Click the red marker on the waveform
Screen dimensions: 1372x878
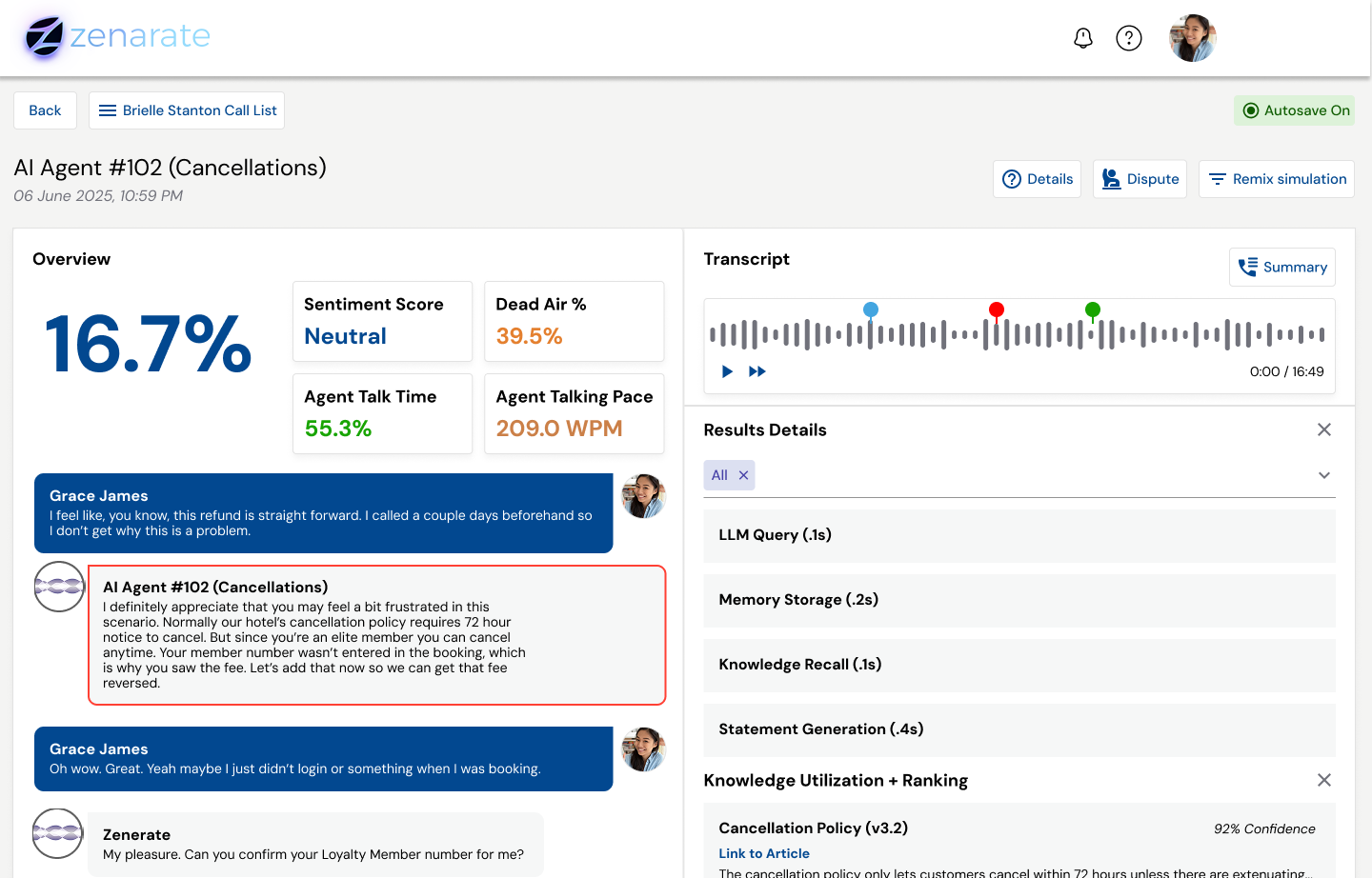point(997,310)
